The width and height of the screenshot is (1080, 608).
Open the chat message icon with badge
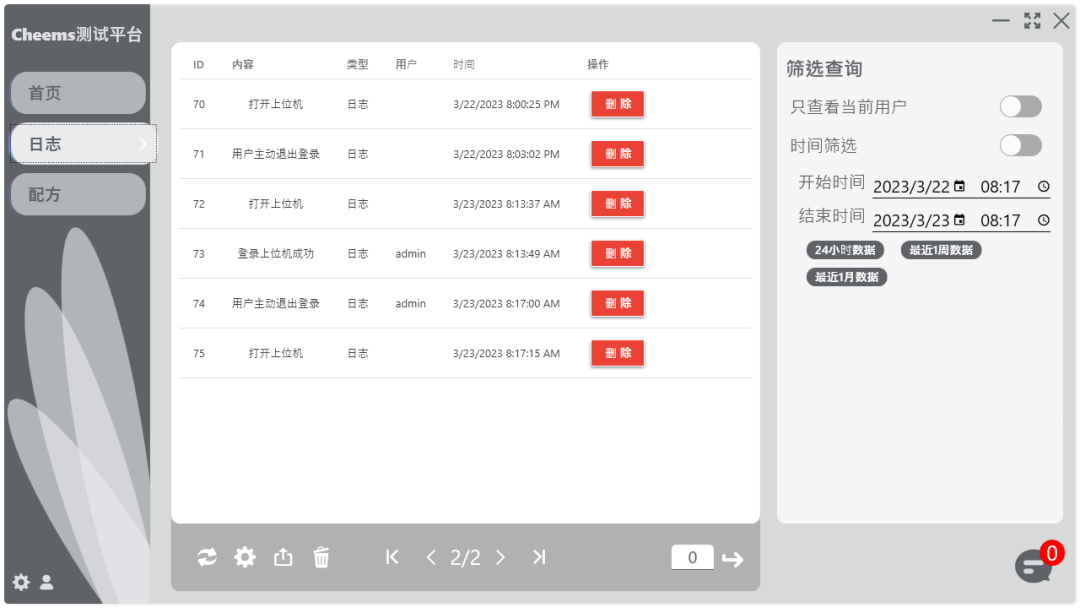(1033, 566)
